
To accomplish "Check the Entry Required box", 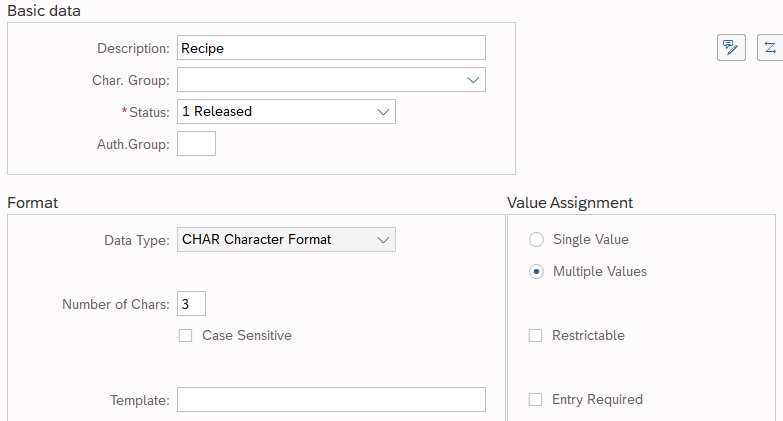I will (535, 400).
